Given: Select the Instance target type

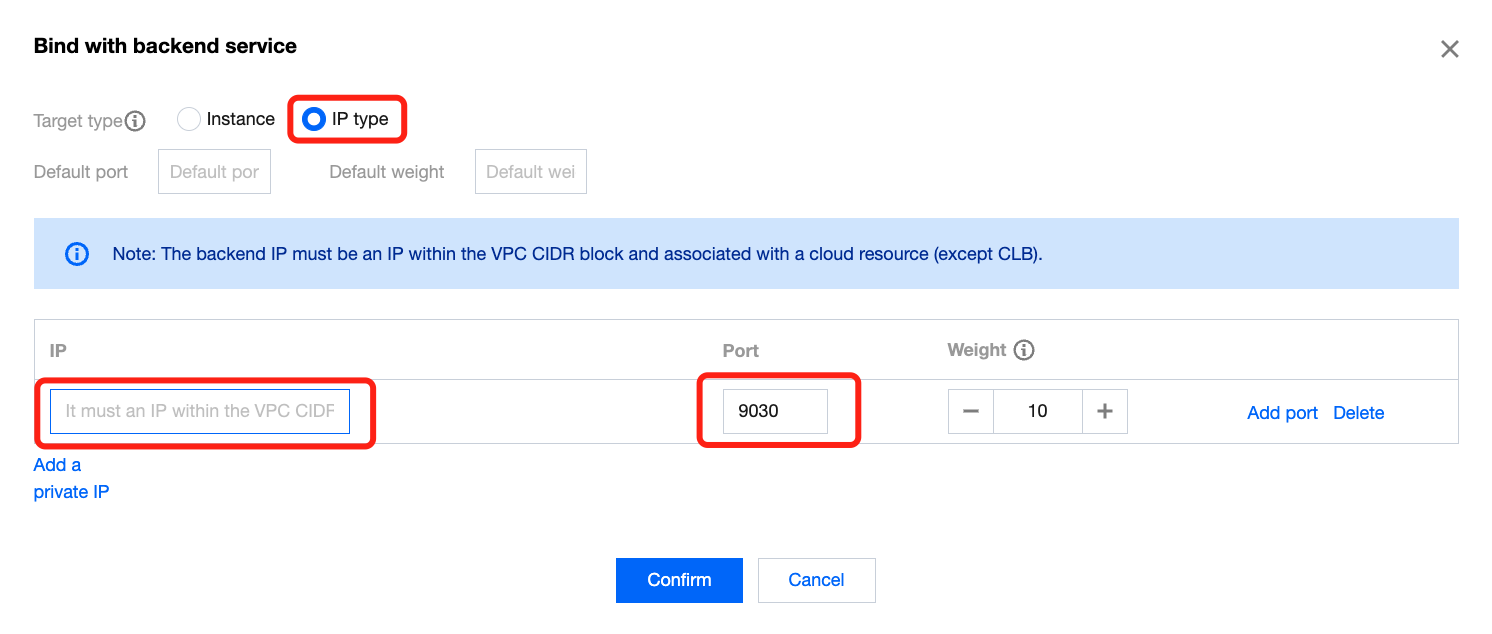Looking at the screenshot, I should coord(189,119).
